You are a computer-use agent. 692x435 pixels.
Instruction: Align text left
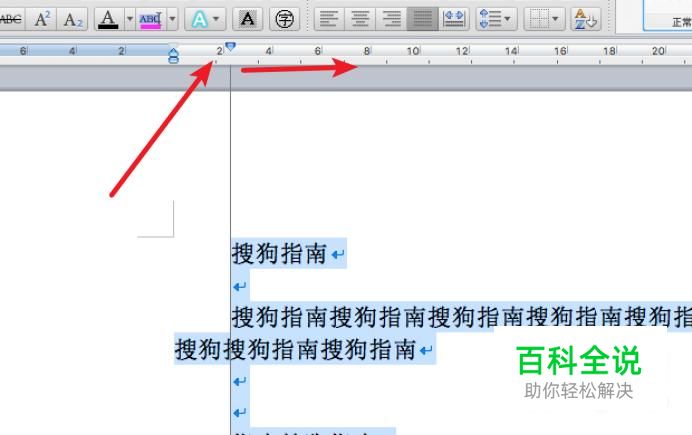click(329, 19)
